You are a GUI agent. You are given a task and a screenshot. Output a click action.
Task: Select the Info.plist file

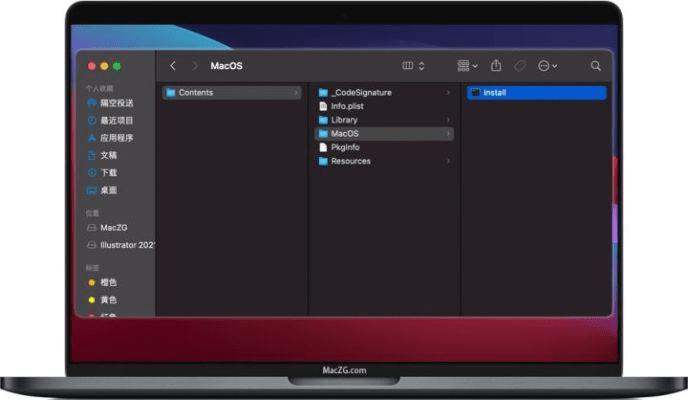click(350, 106)
